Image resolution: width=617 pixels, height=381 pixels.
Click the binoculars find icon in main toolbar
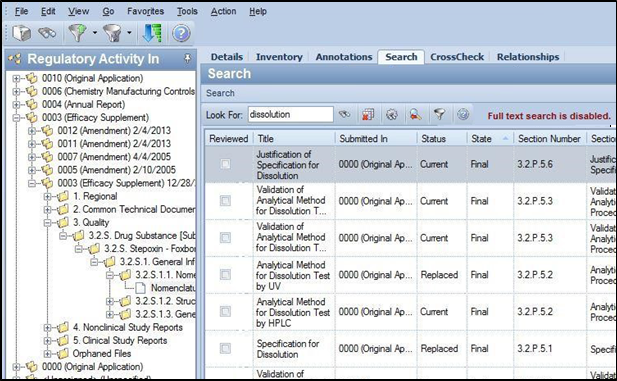click(47, 33)
